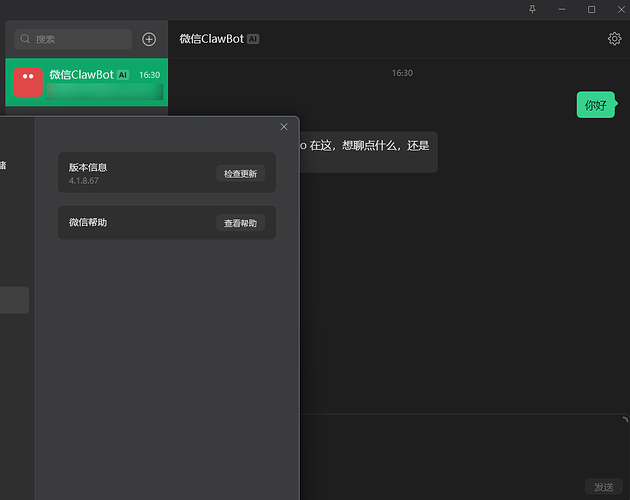This screenshot has width=630, height=500.
Task: Click the bot reply message bubble
Action: [368, 152]
